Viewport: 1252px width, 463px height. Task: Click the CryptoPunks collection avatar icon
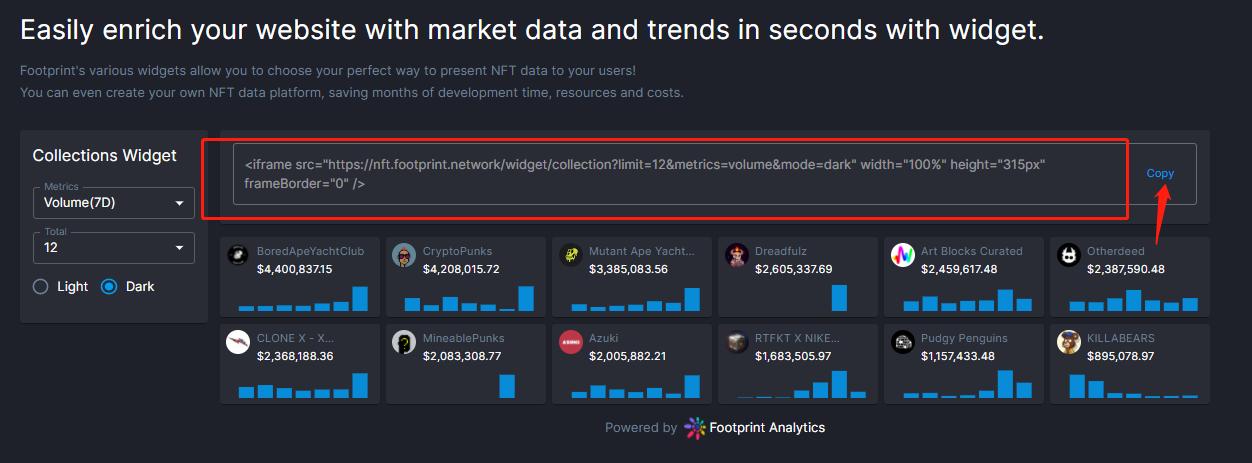pyautogui.click(x=404, y=255)
